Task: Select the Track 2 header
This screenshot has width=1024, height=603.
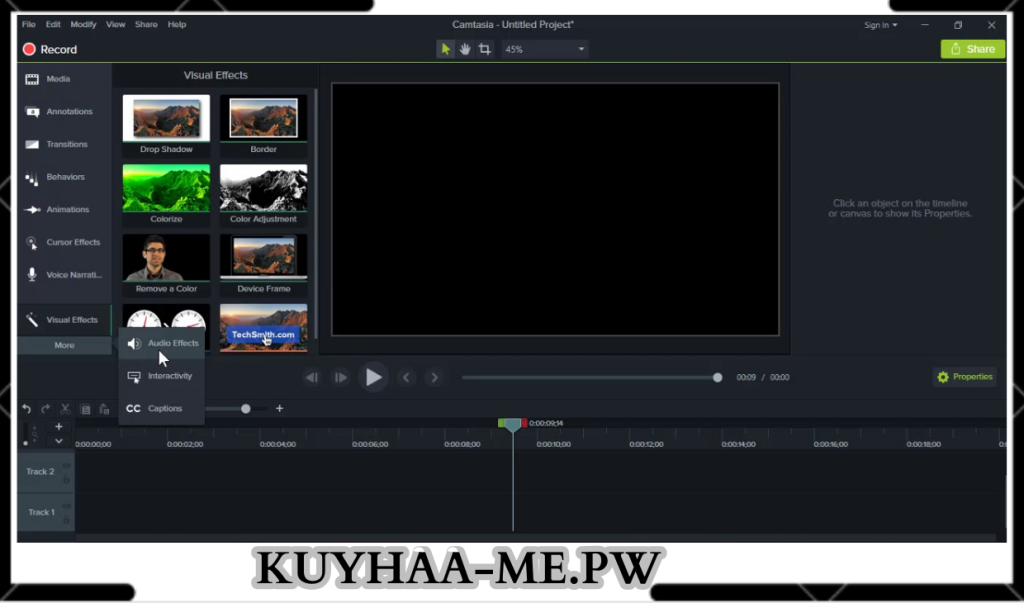Action: (40, 471)
